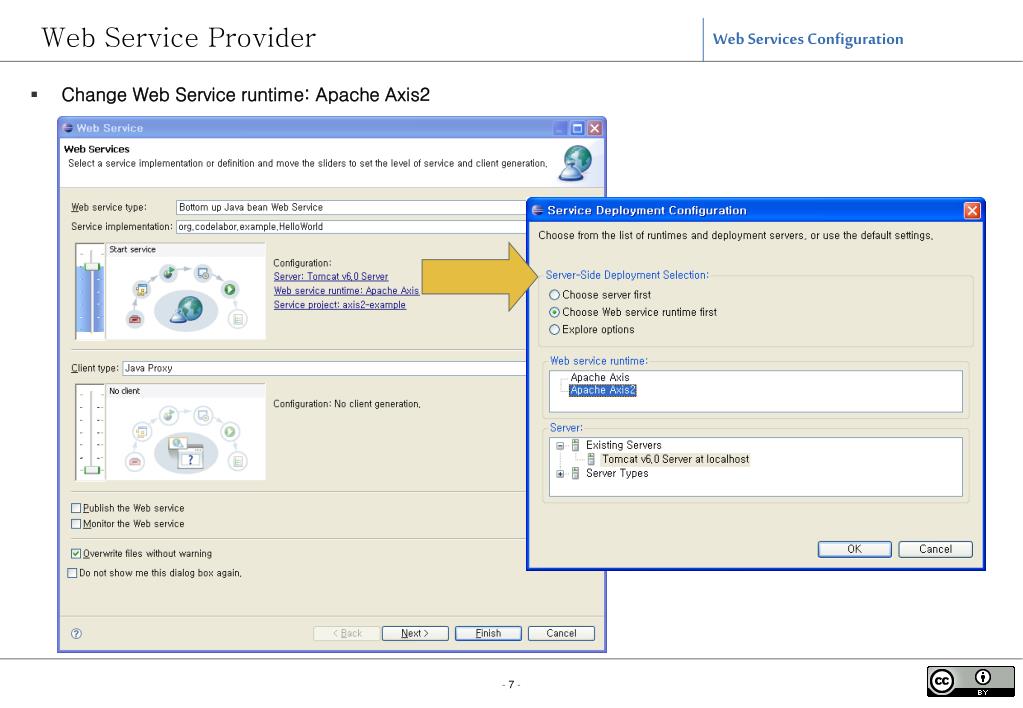Collapse the Existing Servers tree node
This screenshot has height=708, width=1023.
560,446
